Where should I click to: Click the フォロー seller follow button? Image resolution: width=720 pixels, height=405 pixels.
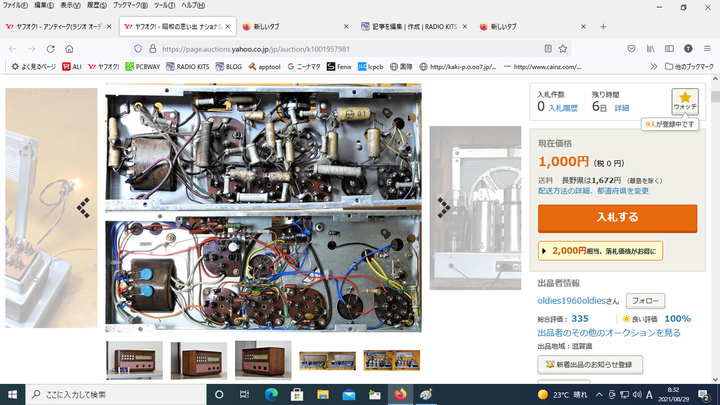[x=646, y=300]
